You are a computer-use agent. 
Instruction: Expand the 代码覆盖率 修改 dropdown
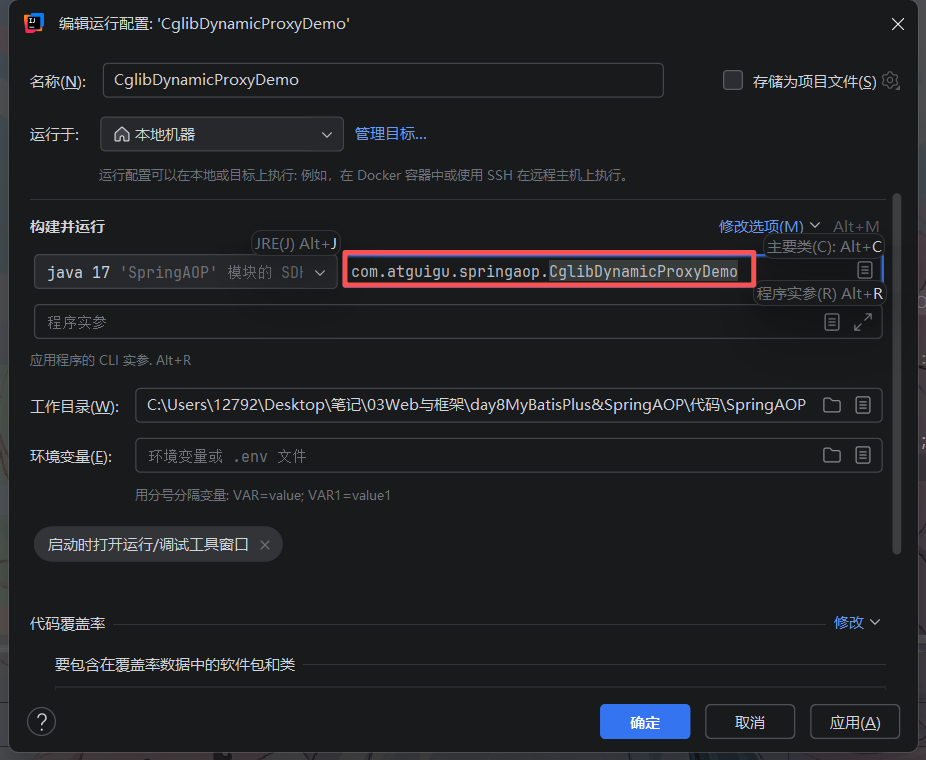point(856,622)
